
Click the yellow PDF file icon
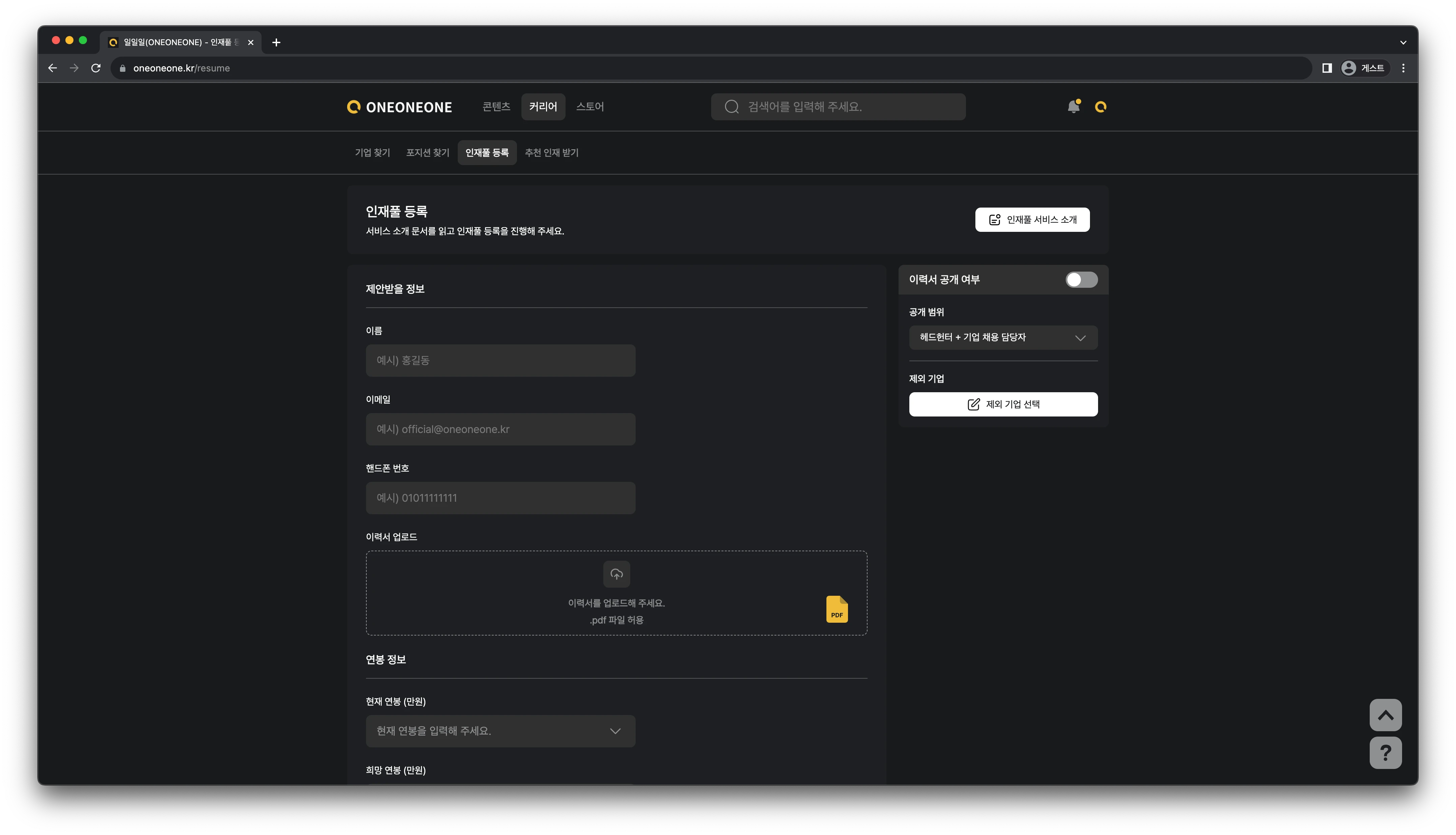(837, 609)
